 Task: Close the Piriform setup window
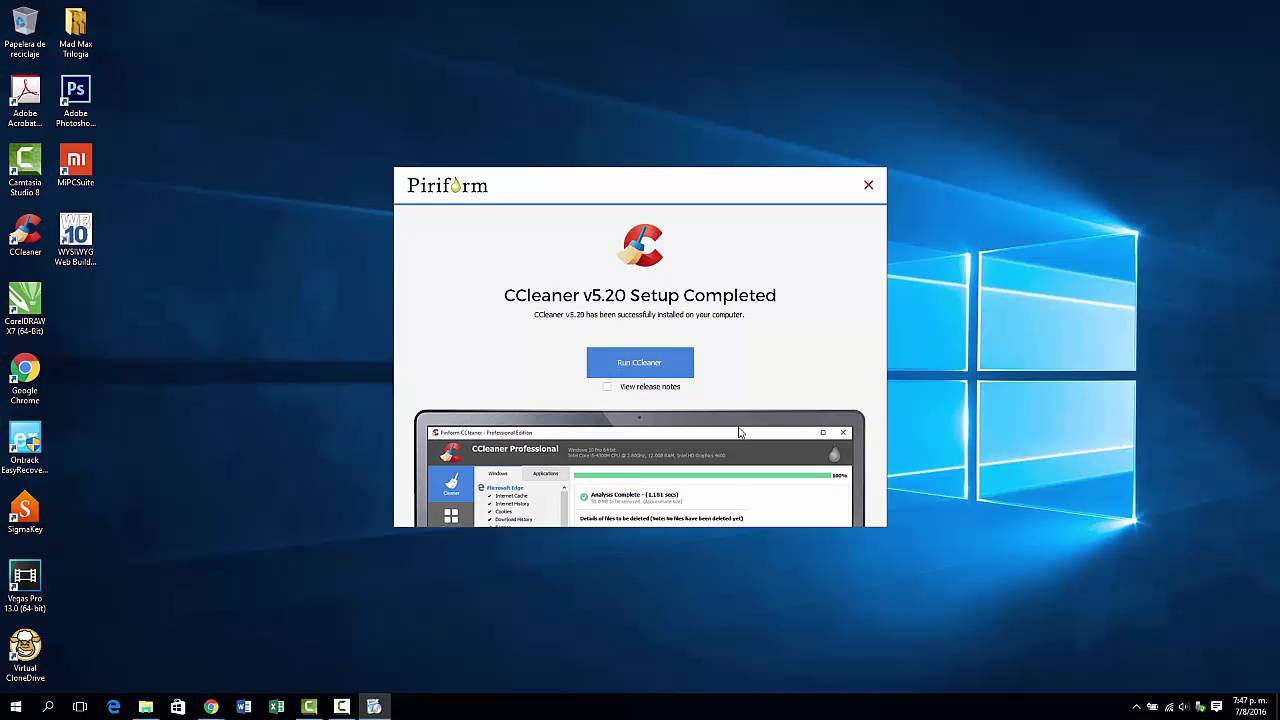(868, 185)
